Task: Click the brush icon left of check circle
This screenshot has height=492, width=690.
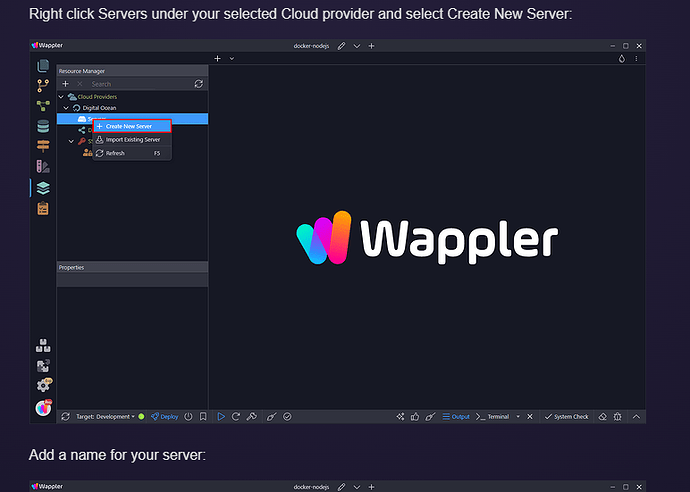Action: click(x=272, y=416)
